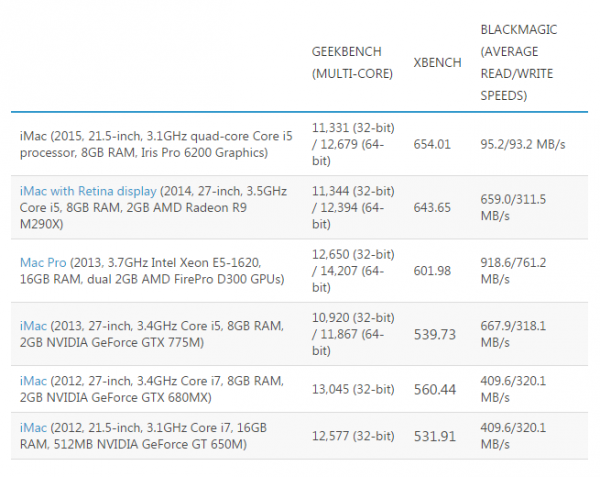Select the 654.01 Xbench score cell

click(432, 144)
